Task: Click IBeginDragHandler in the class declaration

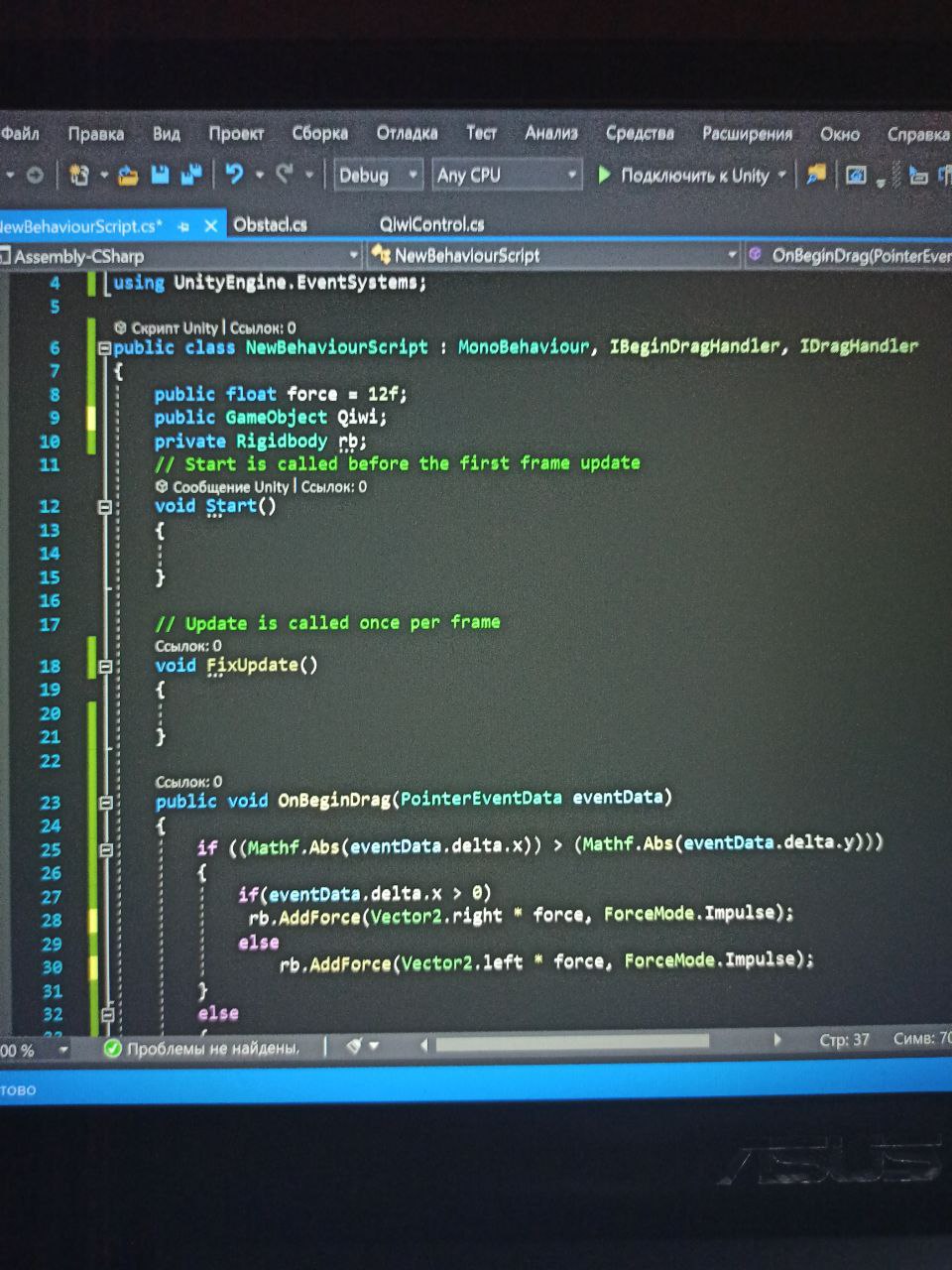Action: coord(694,346)
